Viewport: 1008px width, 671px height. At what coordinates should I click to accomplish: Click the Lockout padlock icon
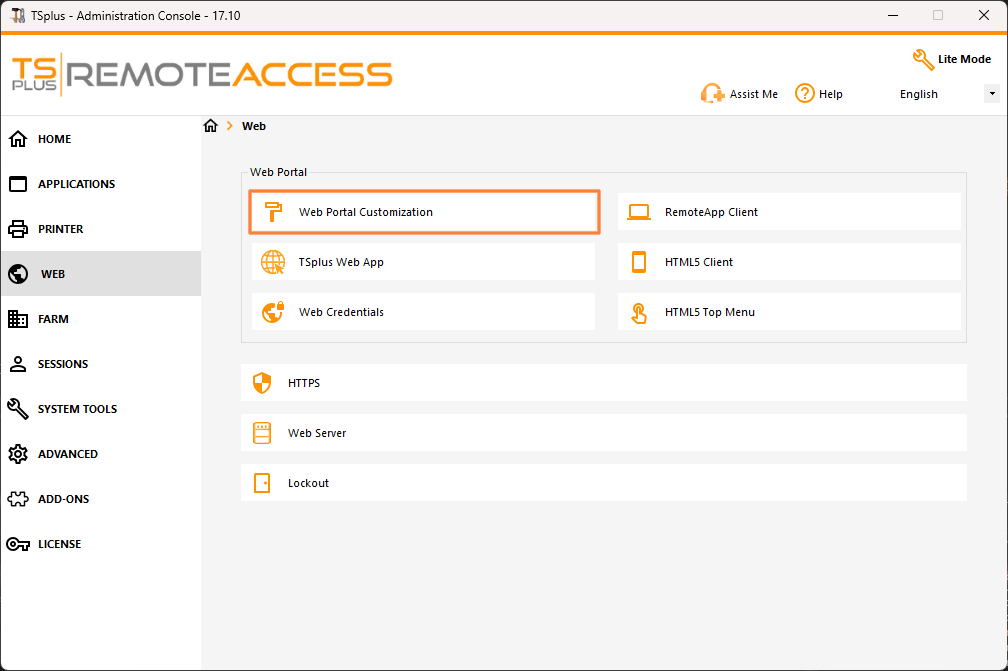(262, 483)
